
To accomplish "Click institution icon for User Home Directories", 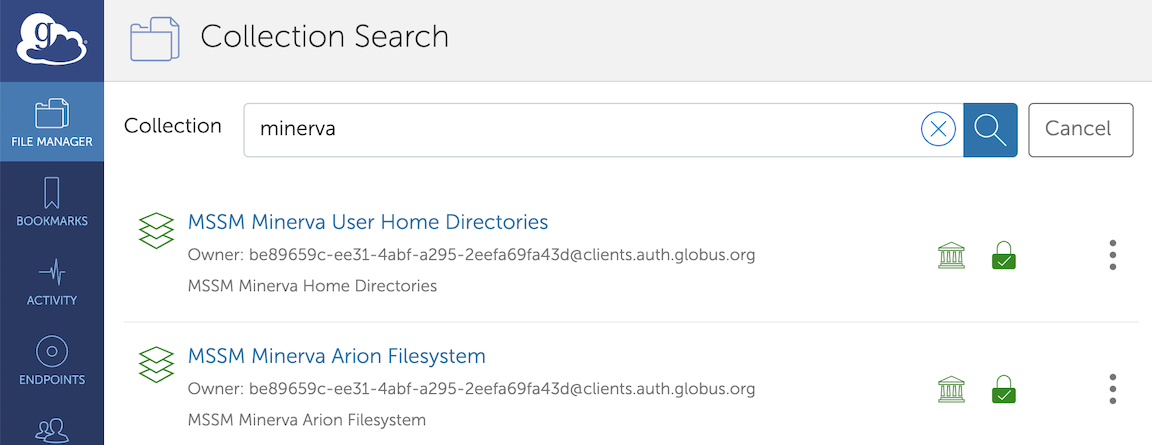I will pyautogui.click(x=952, y=255).
